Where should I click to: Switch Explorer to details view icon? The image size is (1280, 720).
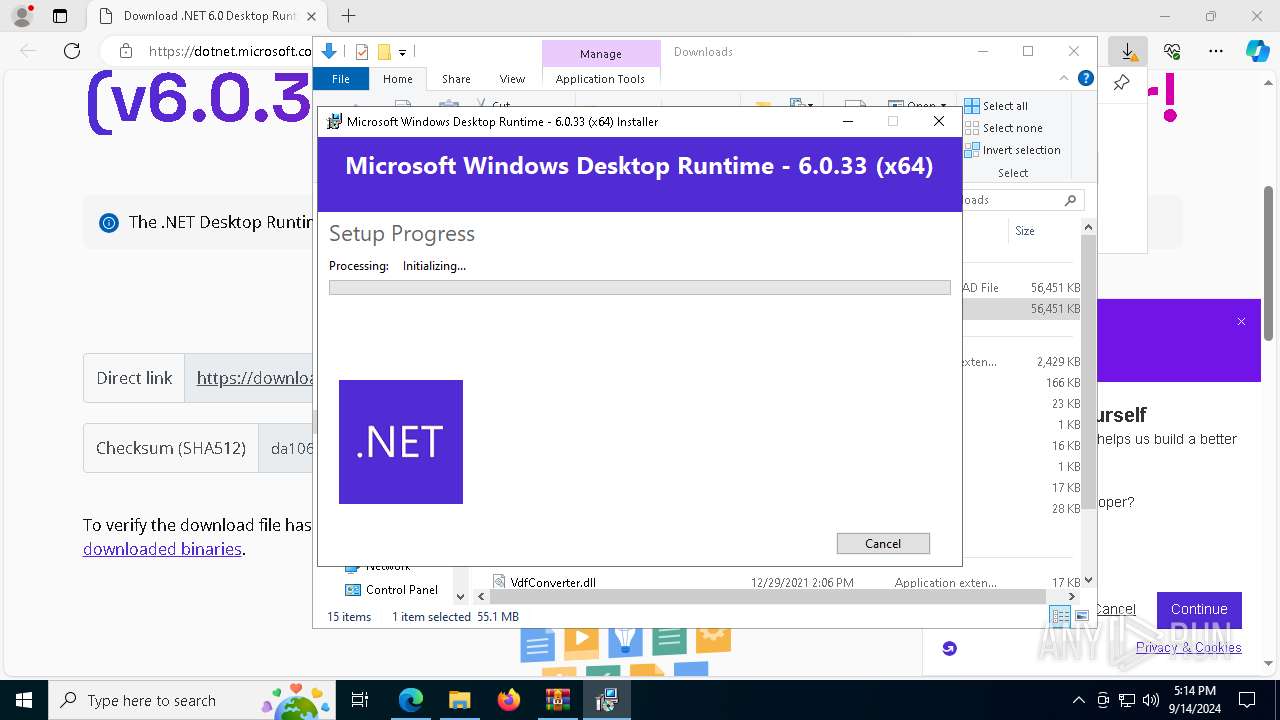(1060, 617)
